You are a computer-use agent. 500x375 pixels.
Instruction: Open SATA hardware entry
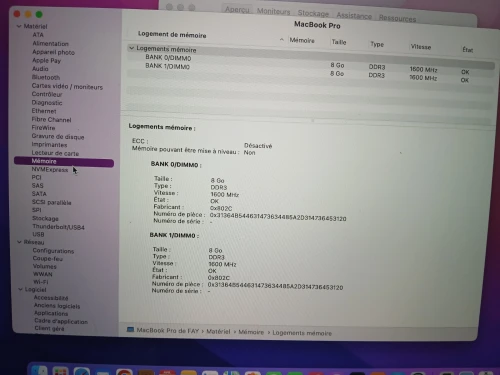pyautogui.click(x=39, y=194)
